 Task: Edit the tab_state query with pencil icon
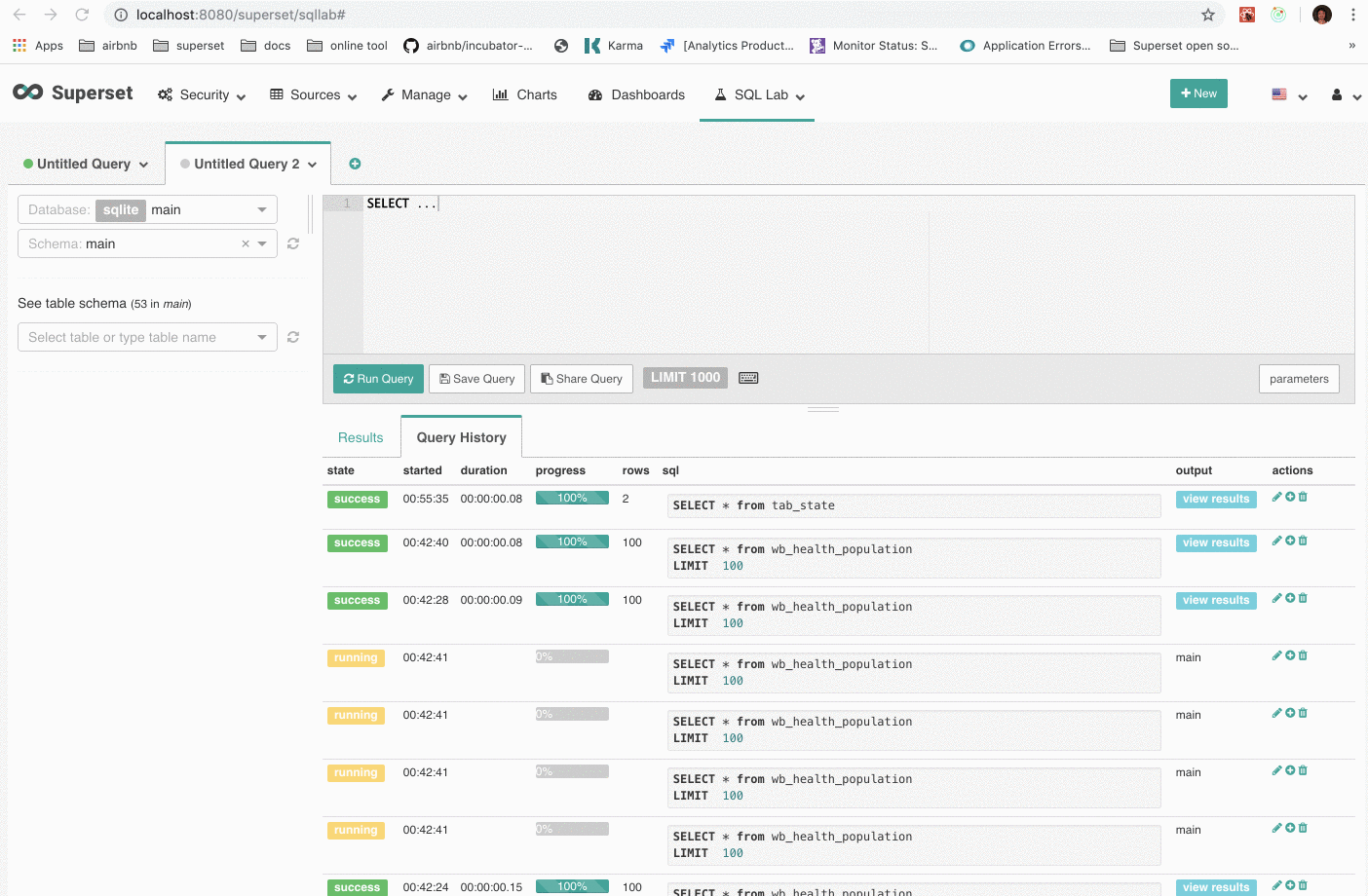1276,497
